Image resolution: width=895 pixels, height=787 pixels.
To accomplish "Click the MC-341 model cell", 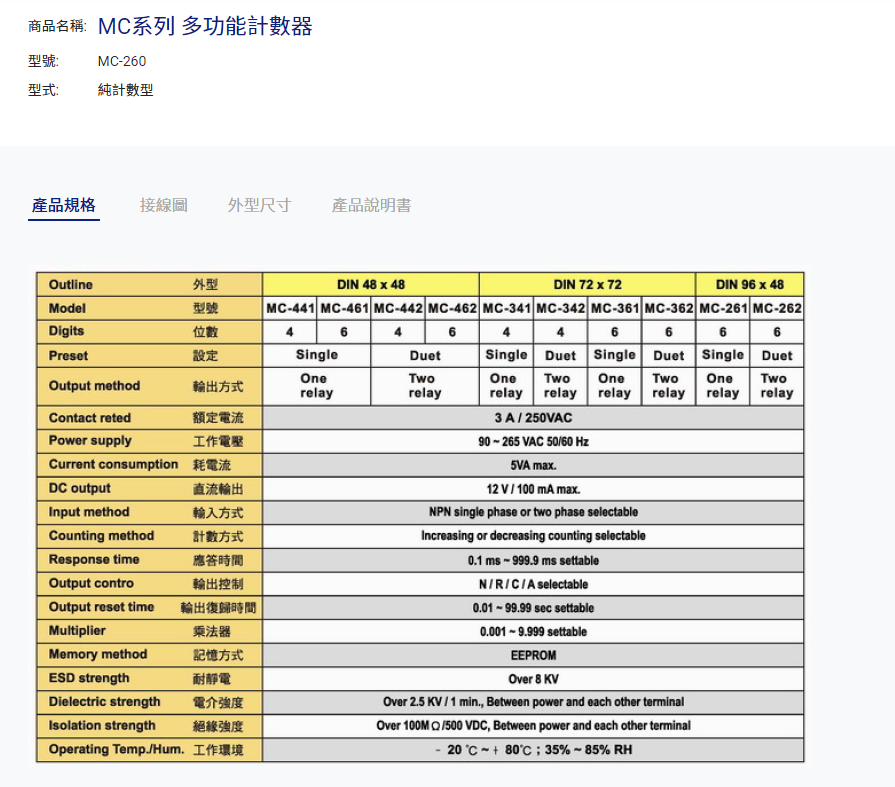I will pos(506,308).
